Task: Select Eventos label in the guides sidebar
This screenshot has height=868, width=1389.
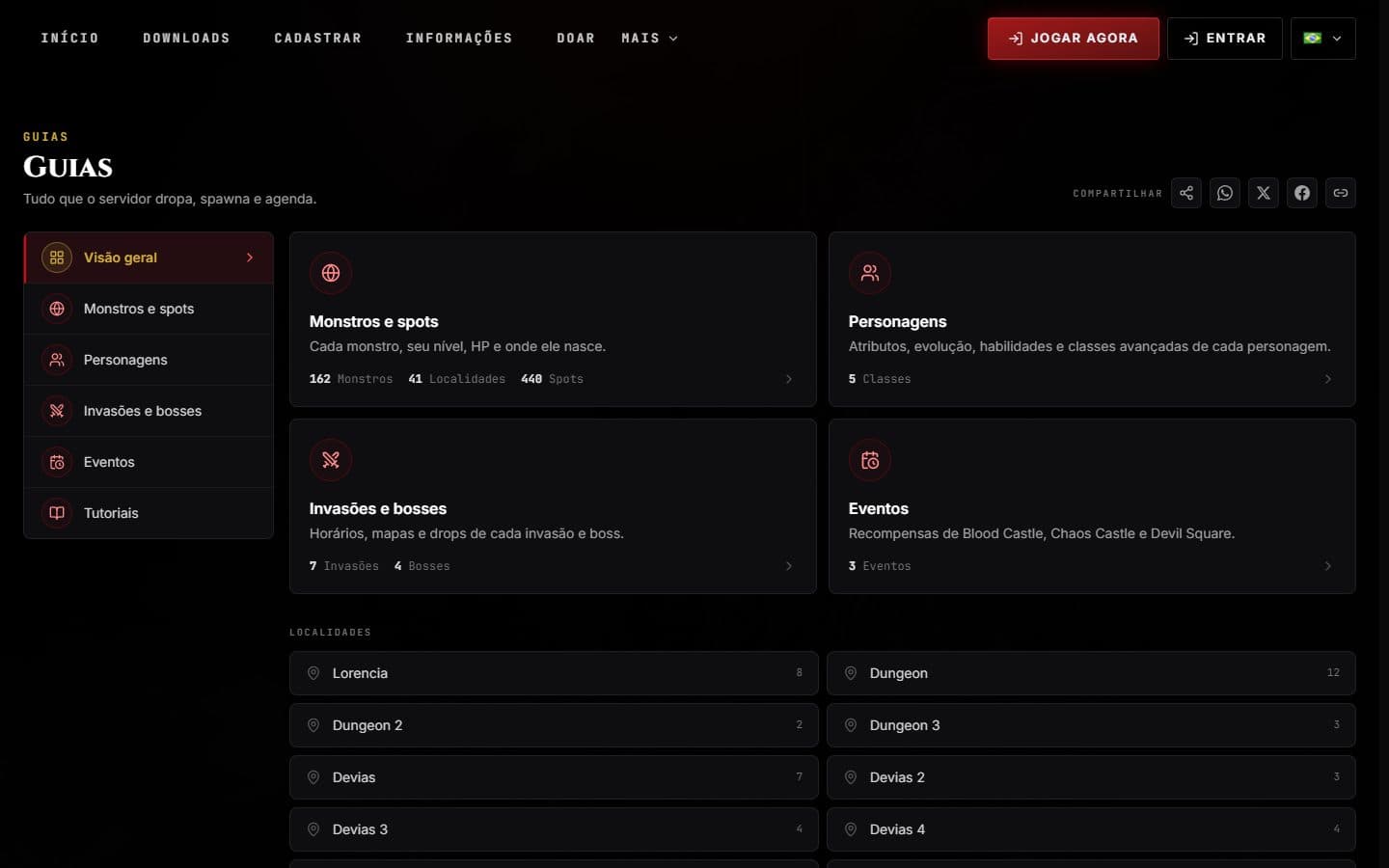Action: click(109, 462)
